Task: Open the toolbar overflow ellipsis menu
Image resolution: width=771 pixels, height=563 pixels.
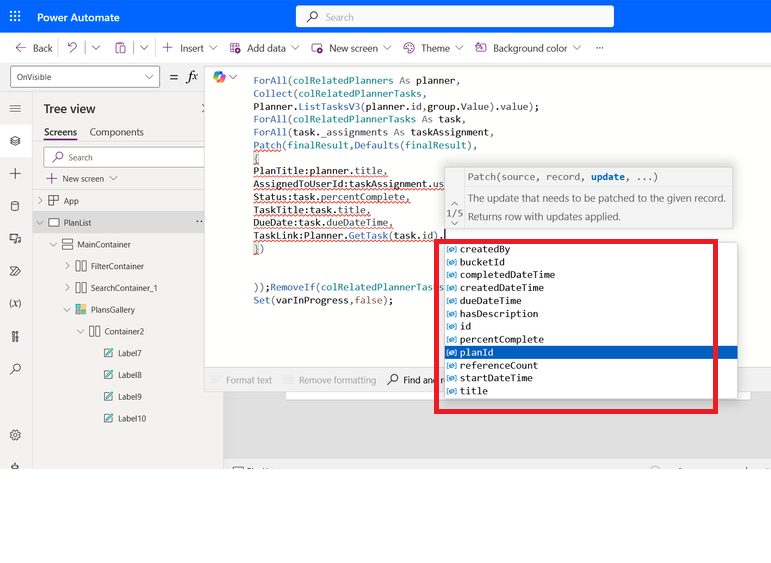Action: point(599,48)
